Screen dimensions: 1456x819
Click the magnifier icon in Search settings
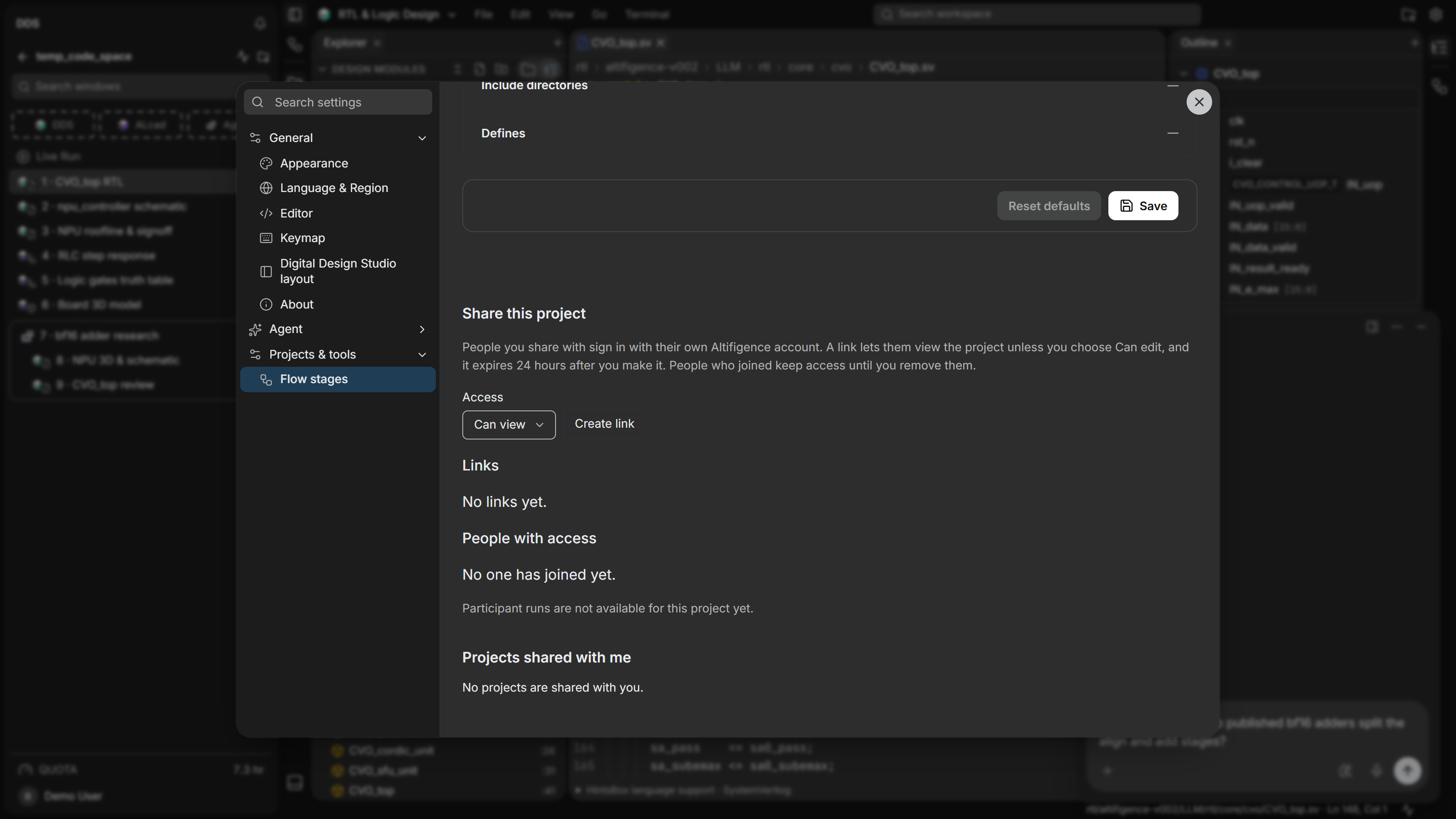(x=258, y=102)
